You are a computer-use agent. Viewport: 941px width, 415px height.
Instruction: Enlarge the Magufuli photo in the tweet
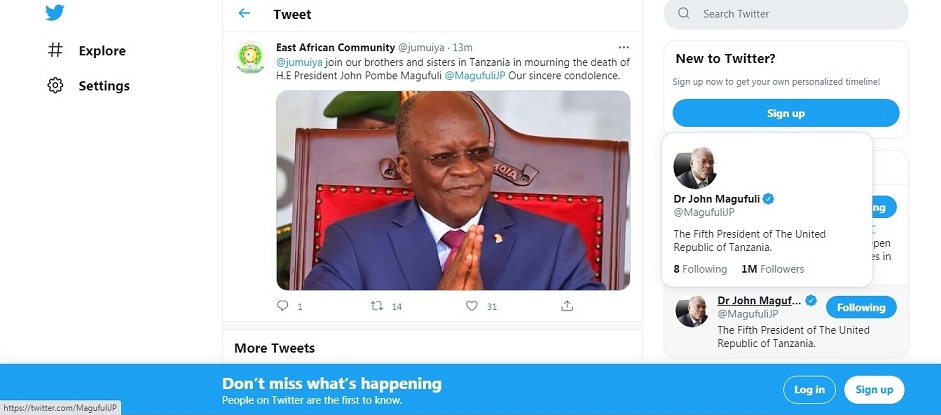(x=453, y=190)
